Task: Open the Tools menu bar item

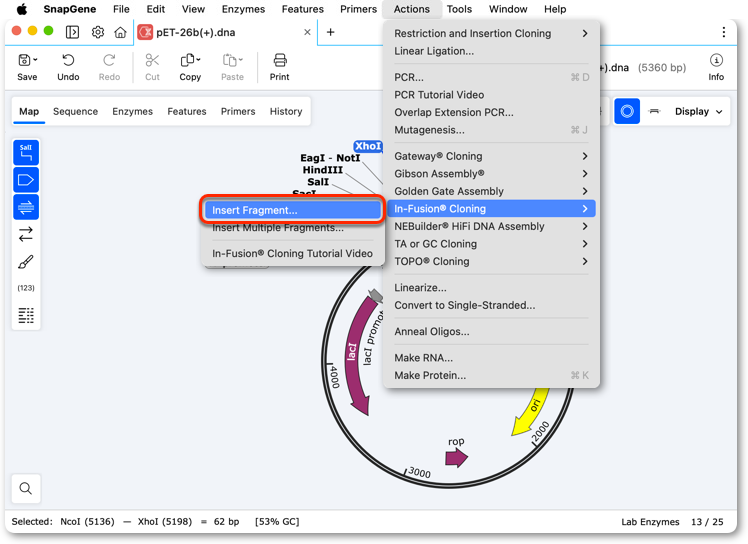Action: coord(459,9)
